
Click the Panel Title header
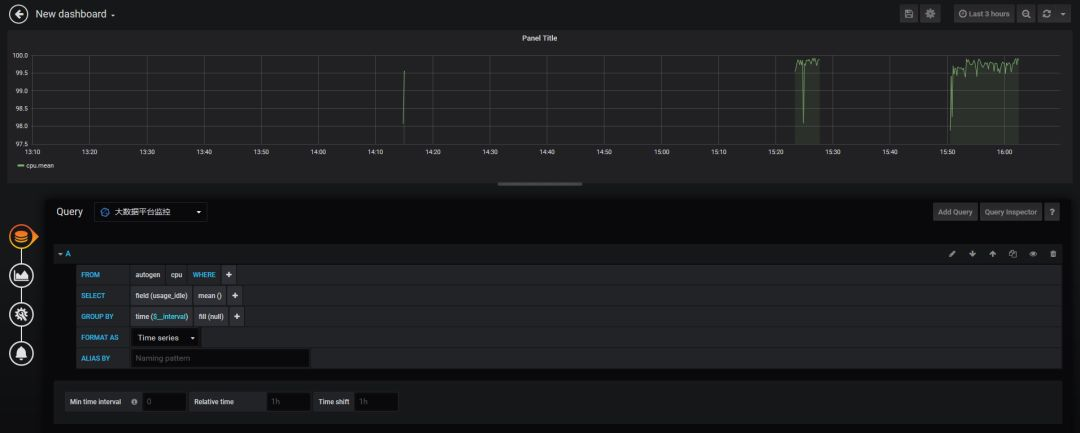tap(539, 39)
